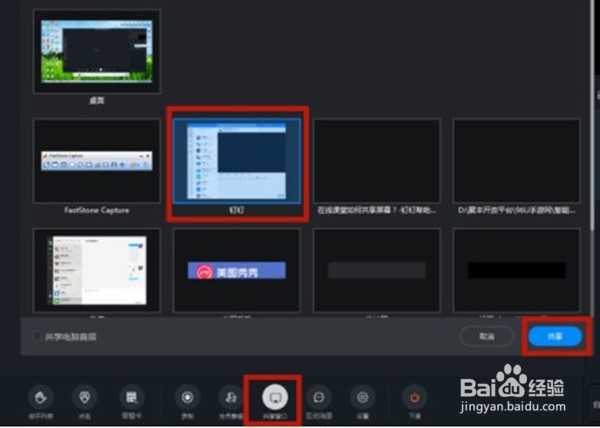Viewport: 600px width, 428px height.
Task: Start recording with the 录制 icon
Action: tap(187, 397)
